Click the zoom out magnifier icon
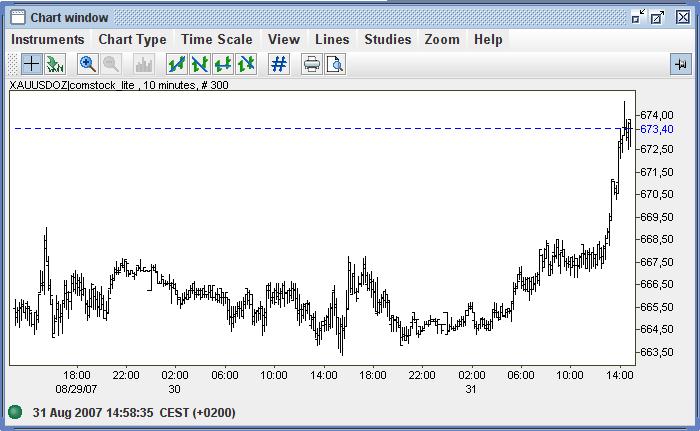700x431 pixels. click(111, 64)
